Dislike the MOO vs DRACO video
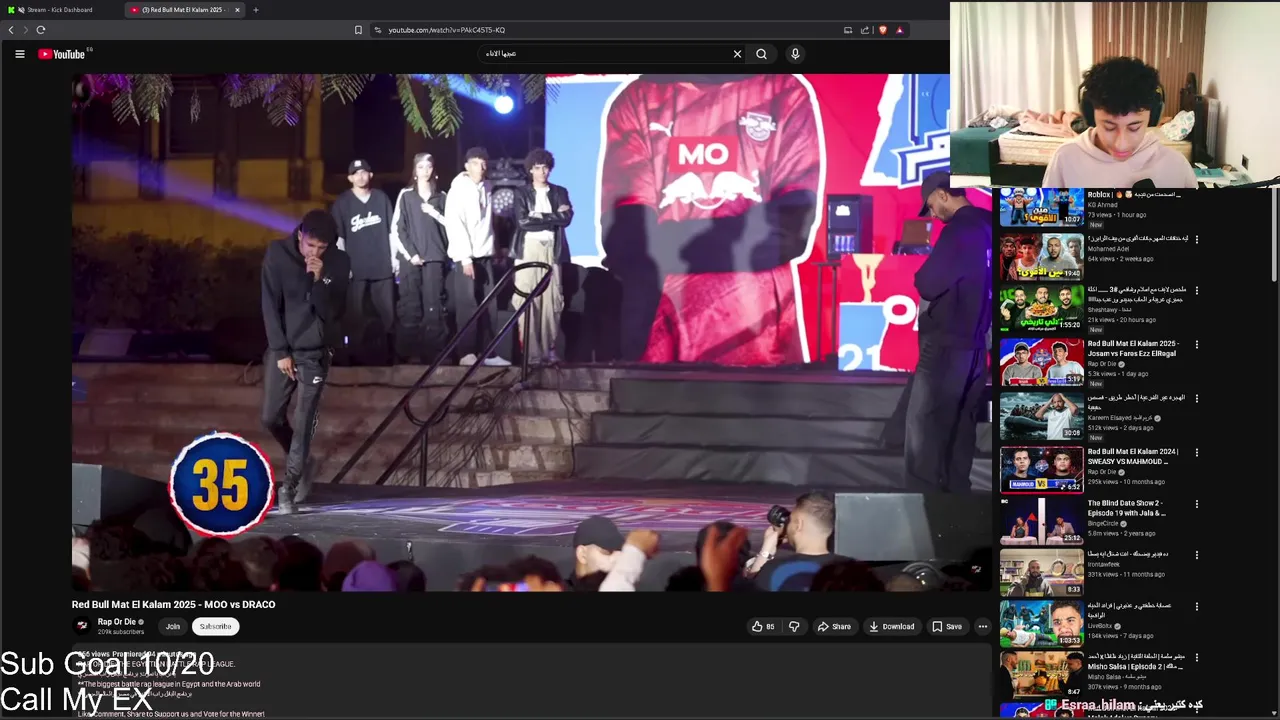Image resolution: width=1280 pixels, height=720 pixels. tap(794, 627)
